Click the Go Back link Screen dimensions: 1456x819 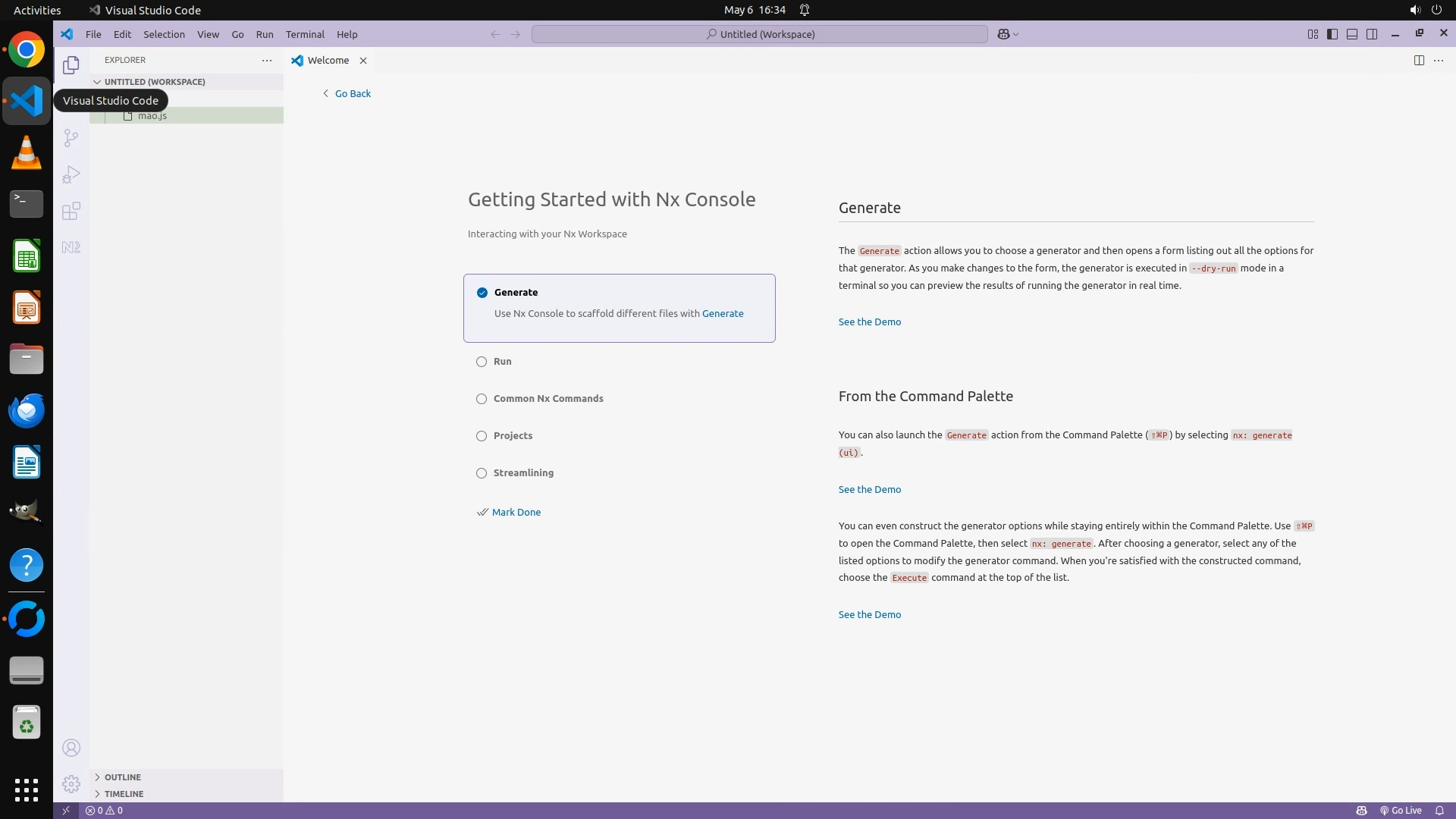[352, 93]
